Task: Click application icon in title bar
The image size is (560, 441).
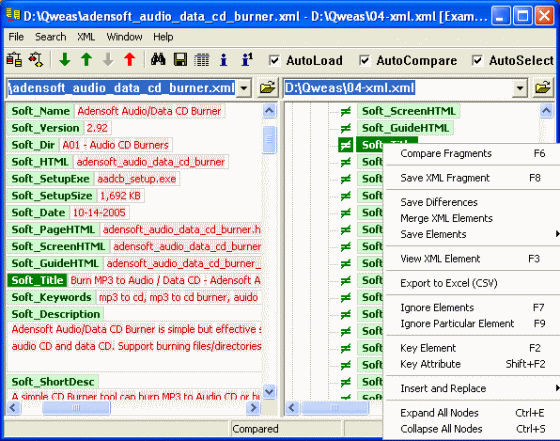Action: [13, 14]
